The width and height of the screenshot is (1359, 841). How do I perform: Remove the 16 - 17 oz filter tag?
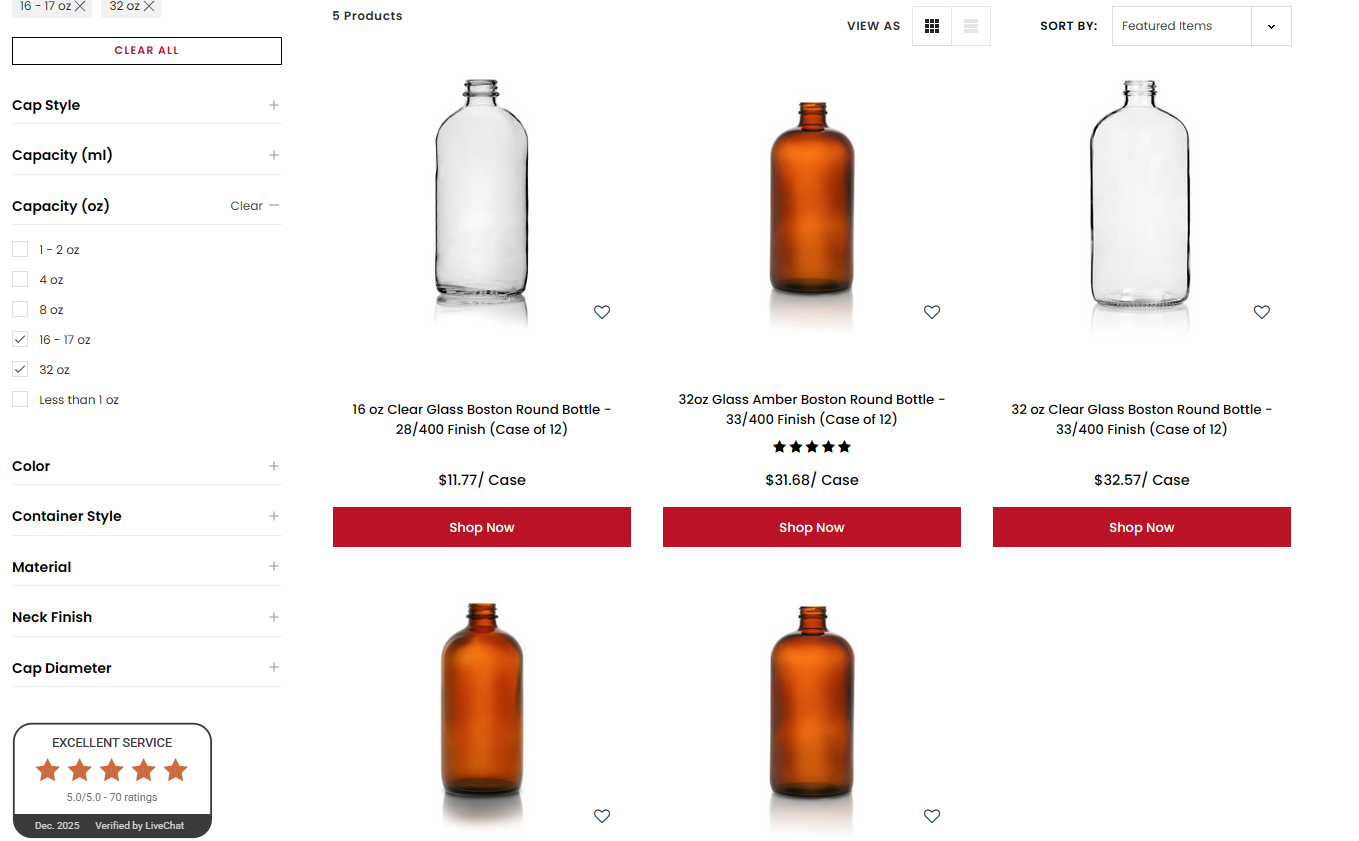pos(80,6)
